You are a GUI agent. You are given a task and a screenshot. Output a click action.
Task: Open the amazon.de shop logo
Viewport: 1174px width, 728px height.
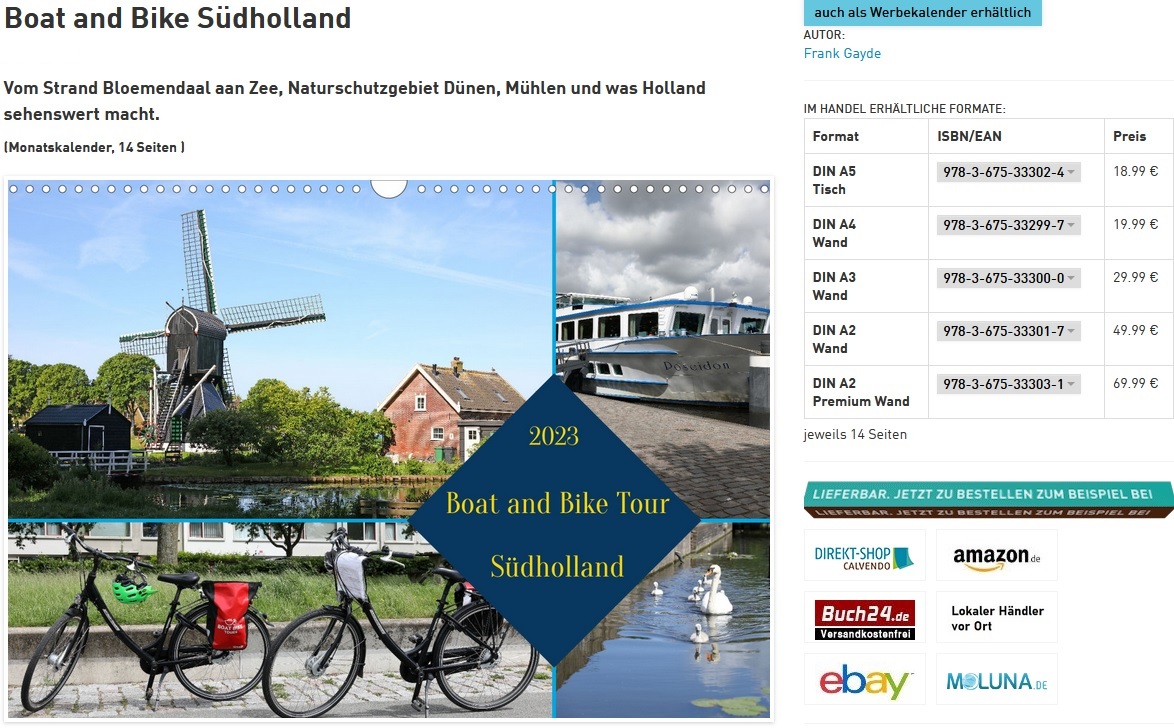point(997,555)
